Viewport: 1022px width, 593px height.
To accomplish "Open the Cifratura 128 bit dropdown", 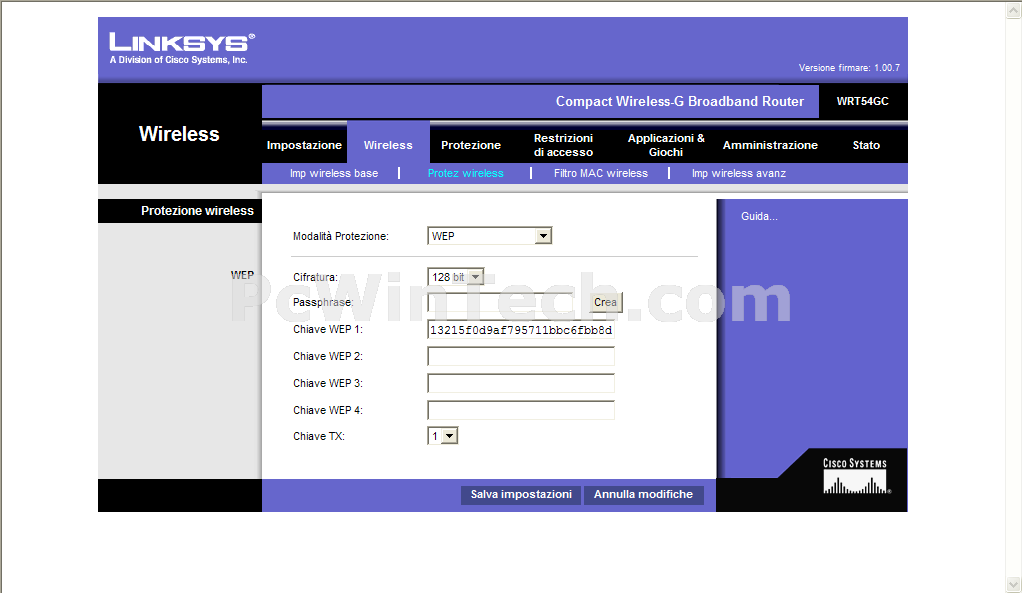I will click(456, 277).
